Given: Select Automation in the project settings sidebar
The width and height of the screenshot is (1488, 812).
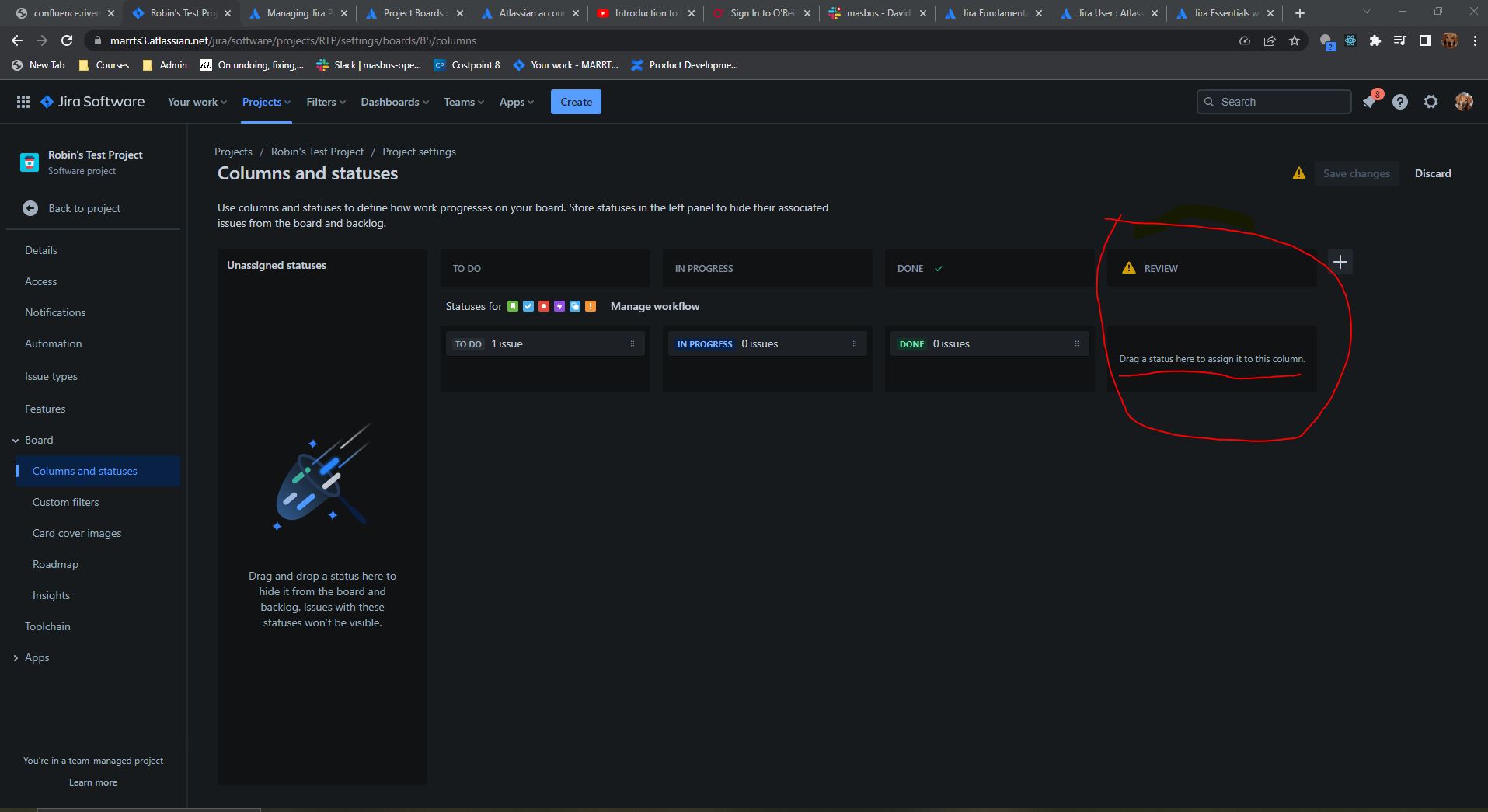Looking at the screenshot, I should tap(53, 343).
